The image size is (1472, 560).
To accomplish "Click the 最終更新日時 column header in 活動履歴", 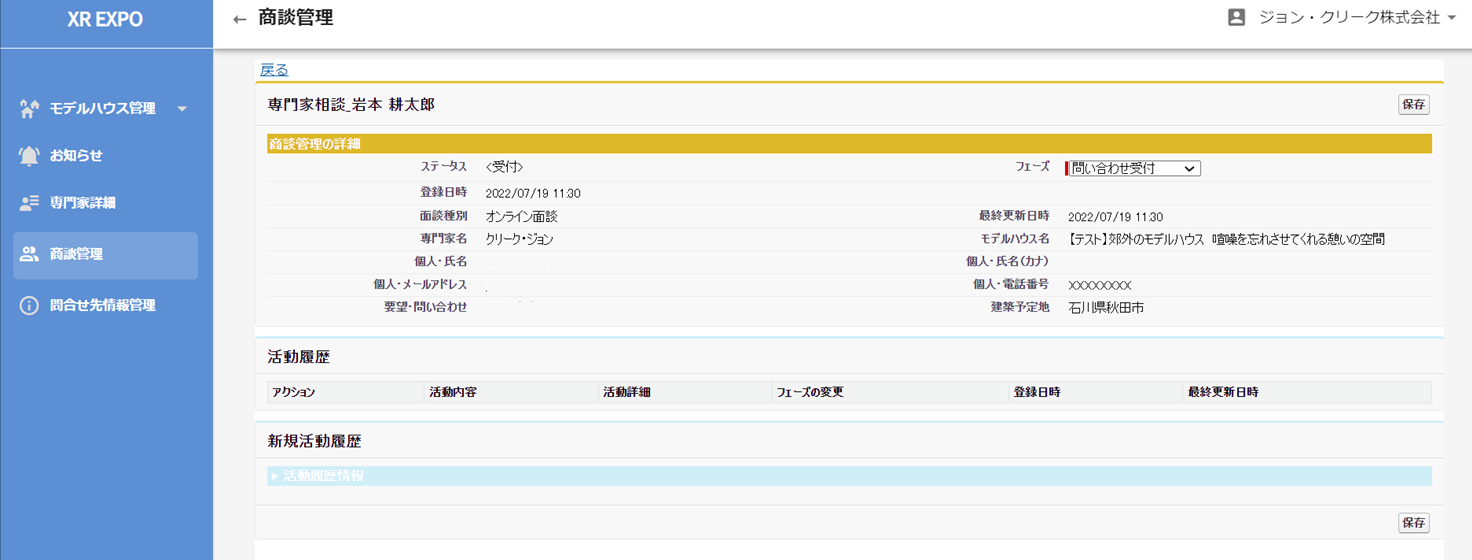I will point(1223,392).
